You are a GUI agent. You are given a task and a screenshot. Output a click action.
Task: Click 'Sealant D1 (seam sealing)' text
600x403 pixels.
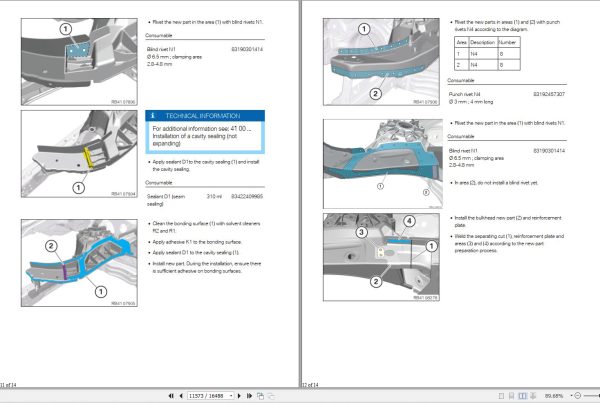[166, 200]
